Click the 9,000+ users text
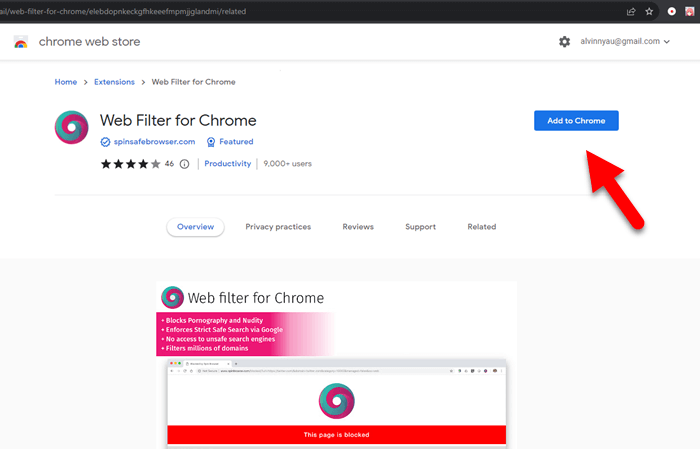 click(288, 164)
